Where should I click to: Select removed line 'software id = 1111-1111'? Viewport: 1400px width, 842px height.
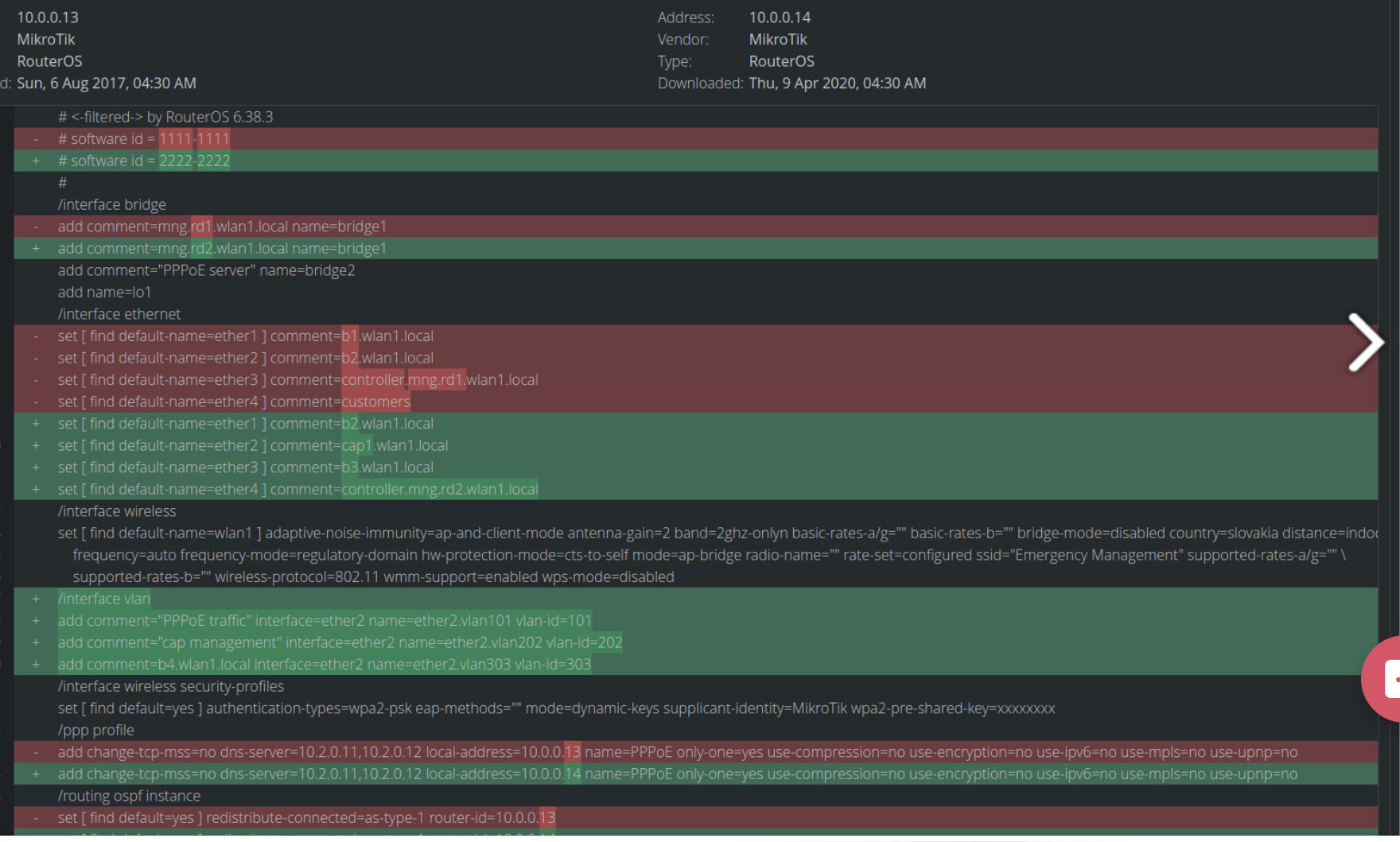click(x=696, y=139)
